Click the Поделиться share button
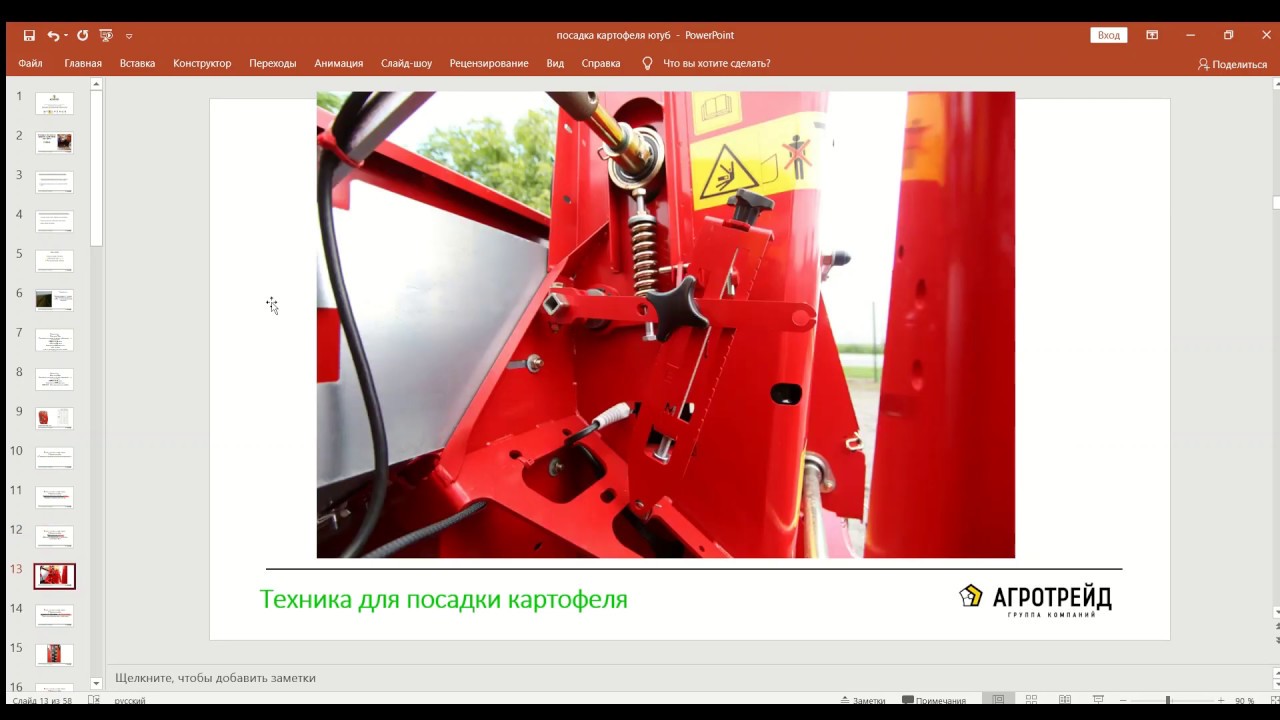This screenshot has height=720, width=1280. [1232, 64]
